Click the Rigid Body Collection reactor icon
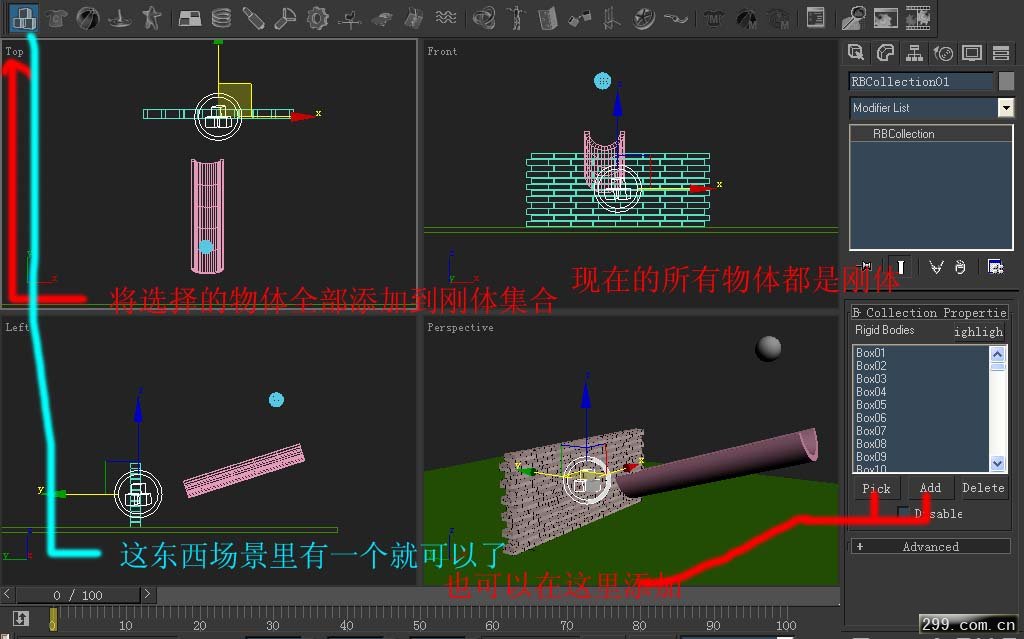Viewport: 1024px width, 639px height. coord(25,17)
